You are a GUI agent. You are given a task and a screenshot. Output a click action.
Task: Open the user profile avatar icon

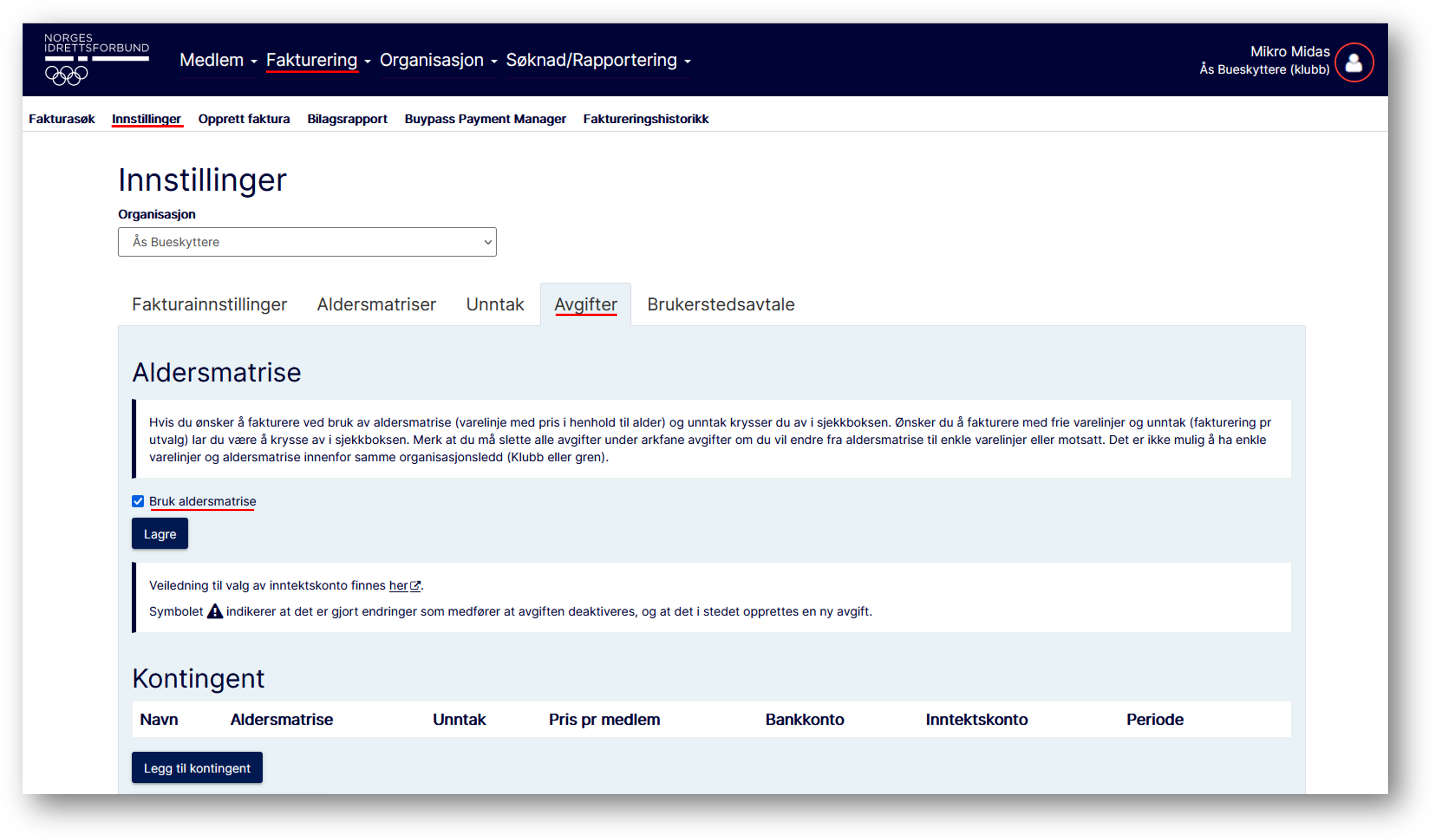click(1354, 62)
